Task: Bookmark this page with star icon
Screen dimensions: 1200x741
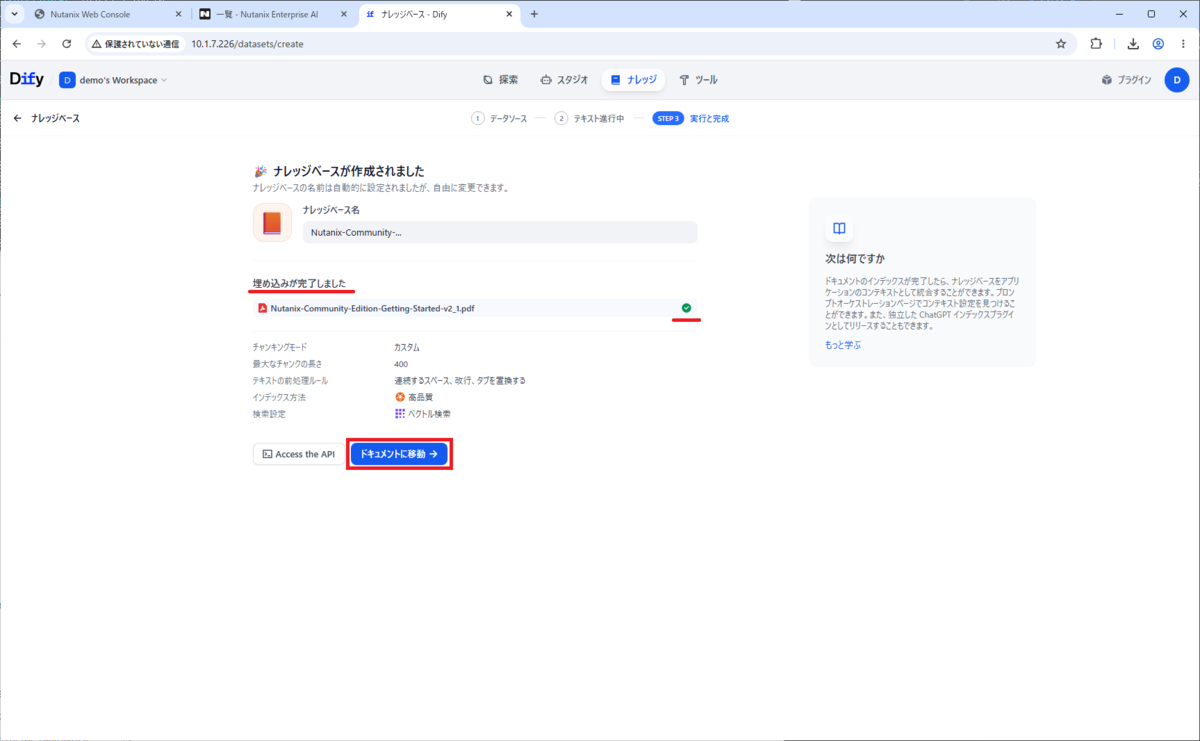Action: (x=1061, y=44)
